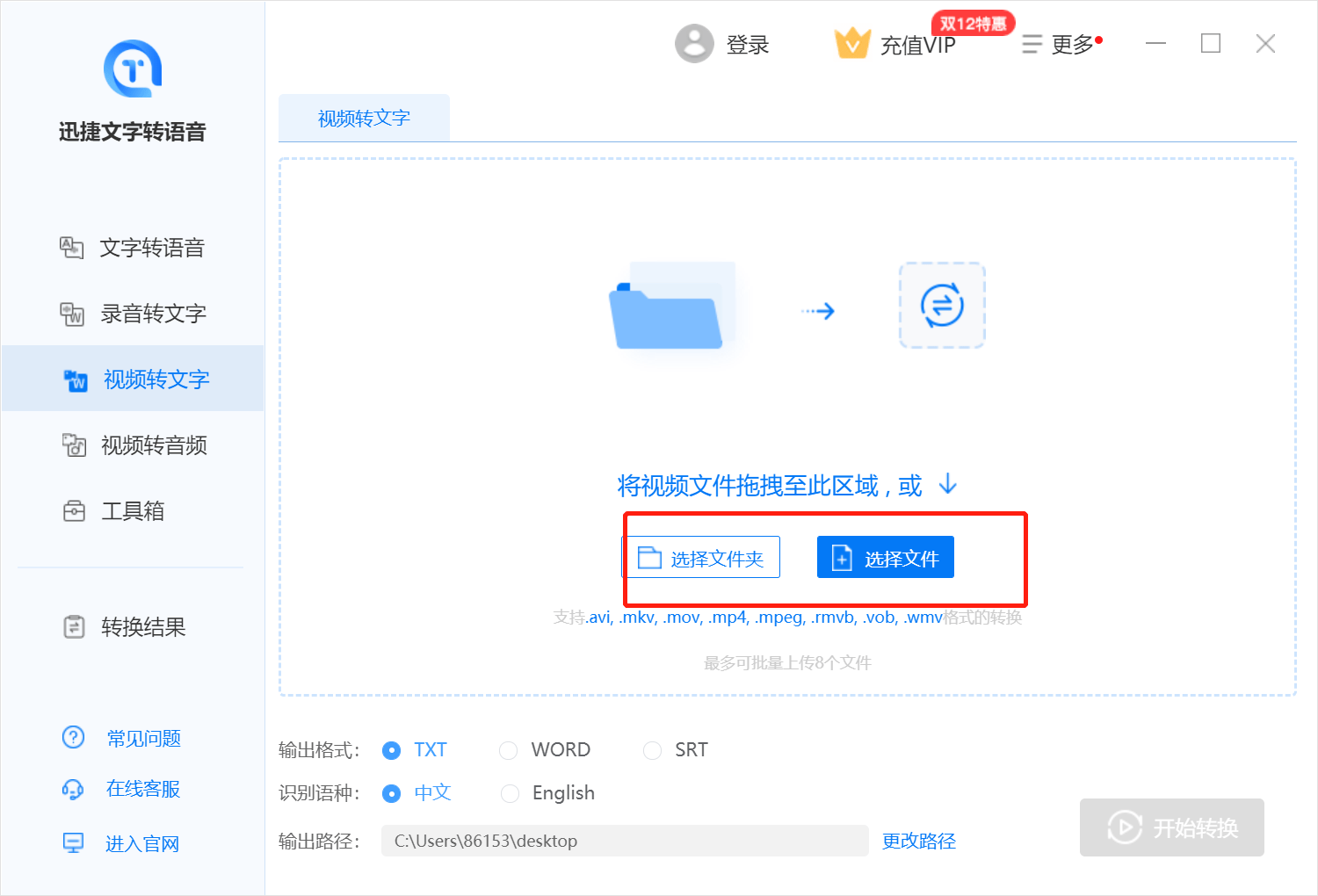Viewport: 1318px width, 896px height.
Task: Open the 工具箱 toolbox section
Action: pyautogui.click(x=133, y=511)
